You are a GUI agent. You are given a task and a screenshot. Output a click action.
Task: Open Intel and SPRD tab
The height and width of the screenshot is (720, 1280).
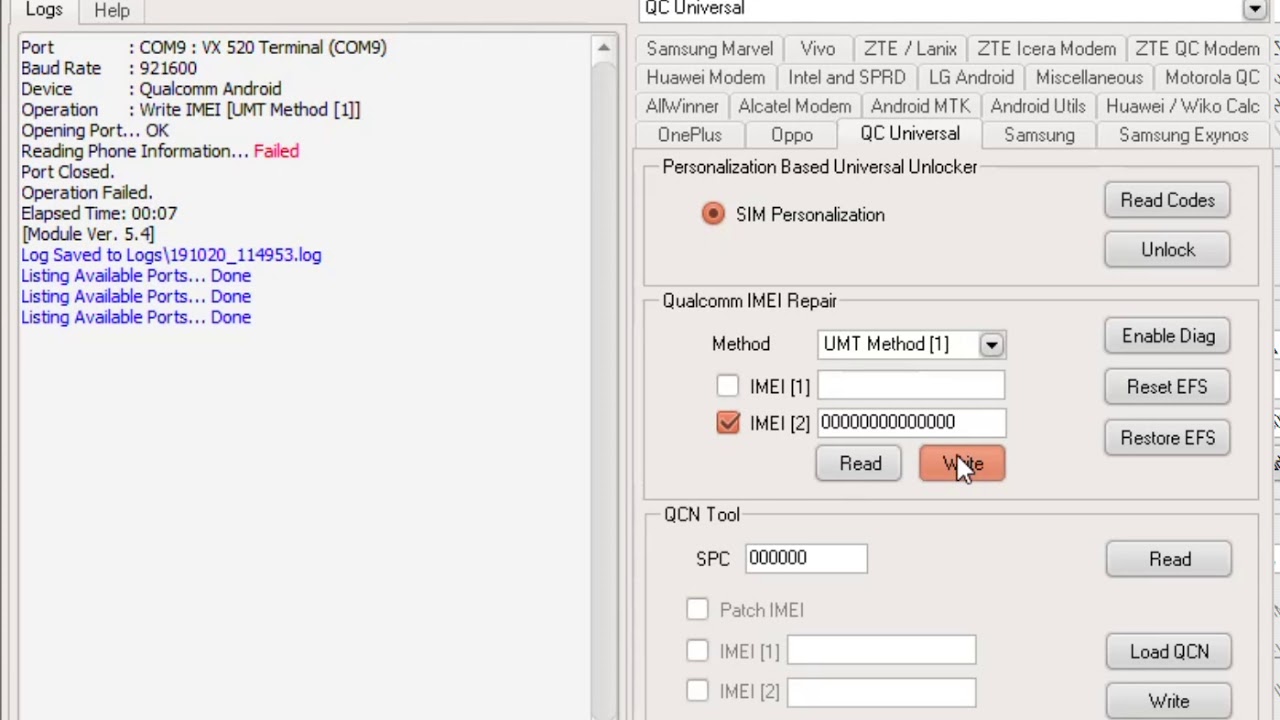pyautogui.click(x=846, y=78)
